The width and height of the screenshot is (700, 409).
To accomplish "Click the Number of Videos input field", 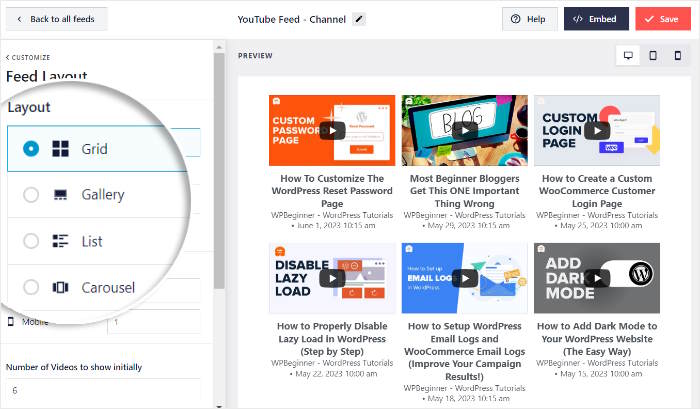I will pyautogui.click(x=104, y=390).
